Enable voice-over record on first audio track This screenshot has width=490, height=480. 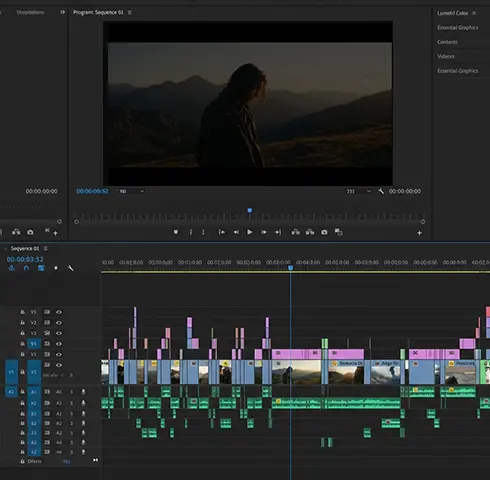pyautogui.click(x=83, y=392)
